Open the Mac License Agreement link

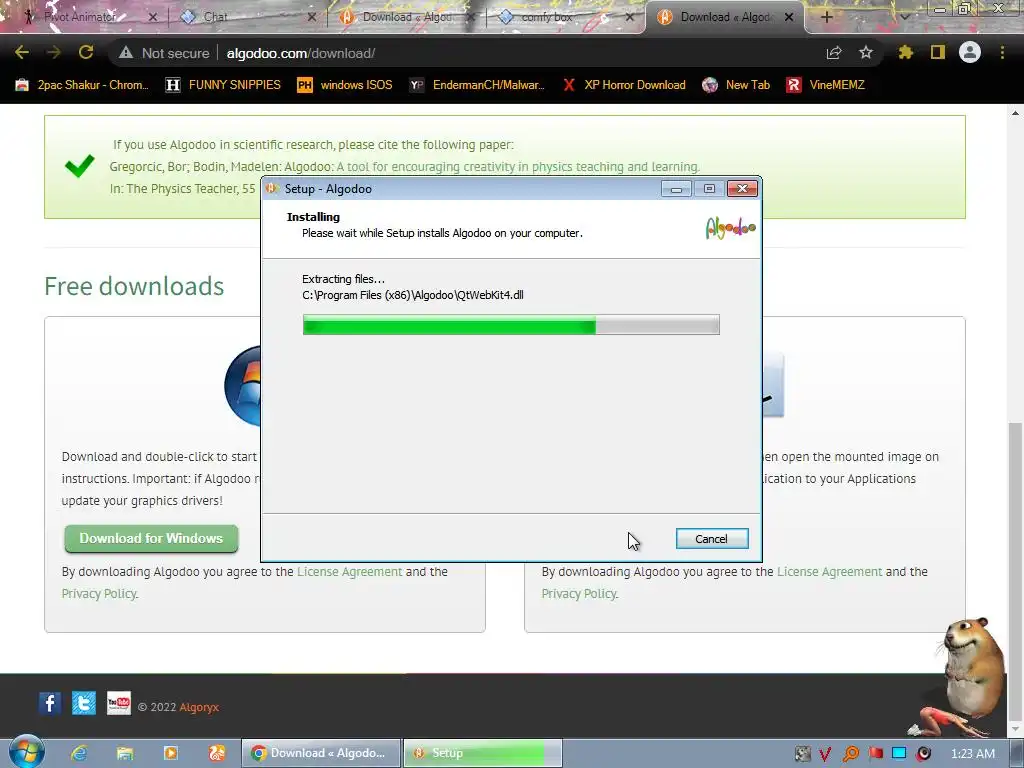click(x=829, y=571)
